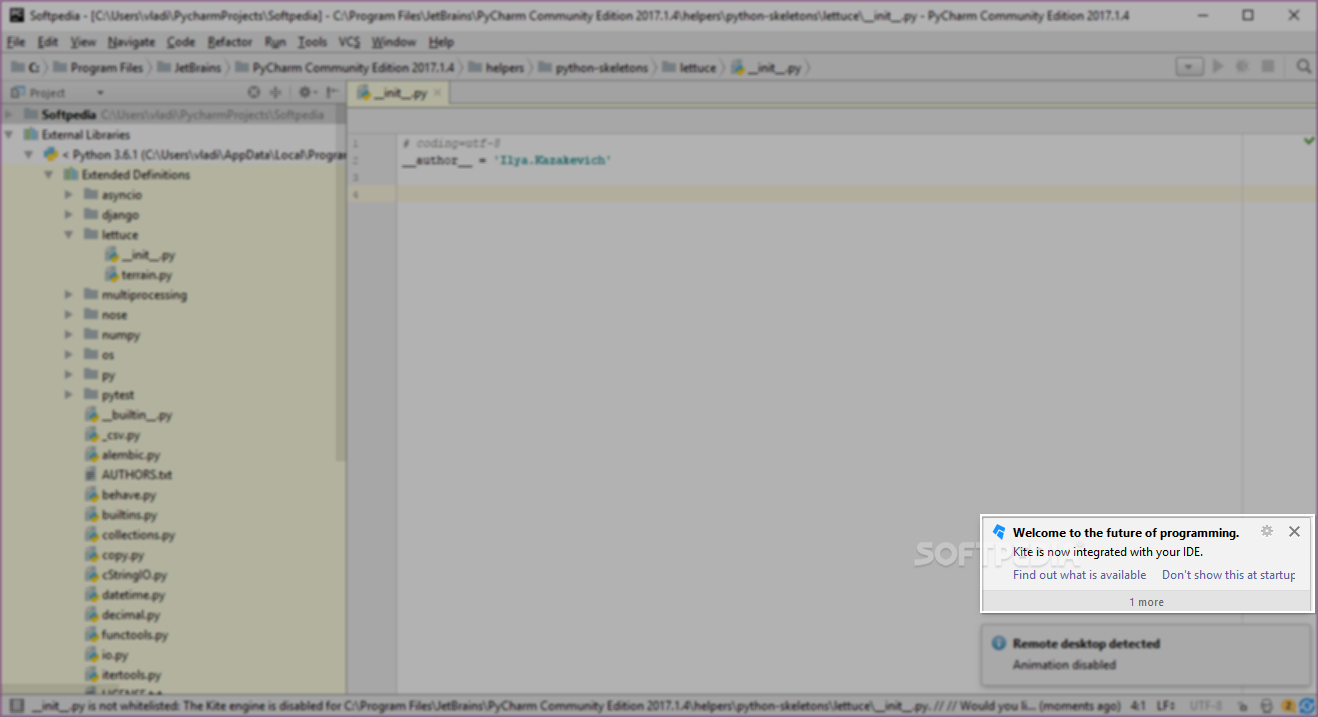Open the Refactor menu
This screenshot has height=717, width=1318.
point(230,42)
